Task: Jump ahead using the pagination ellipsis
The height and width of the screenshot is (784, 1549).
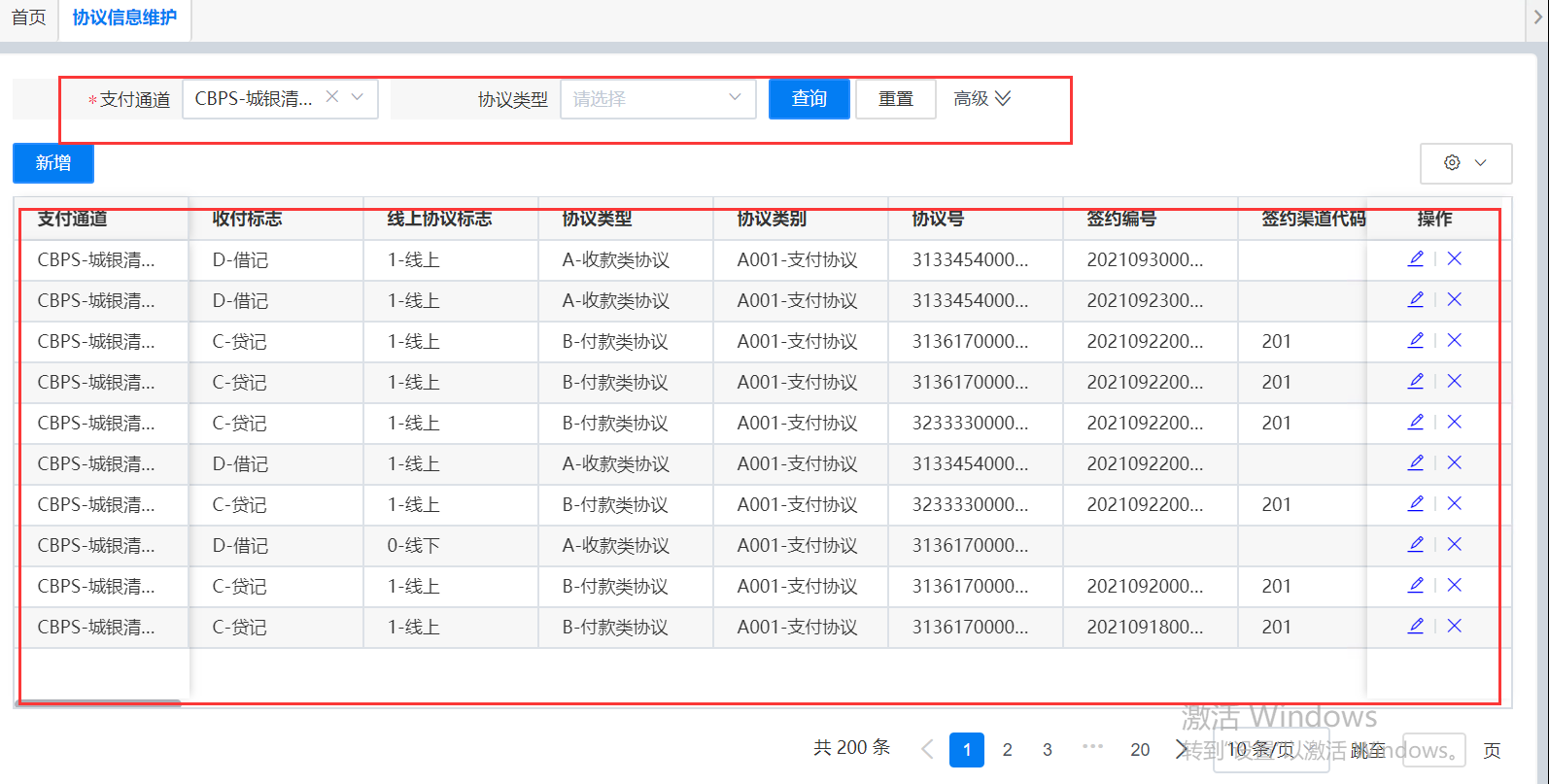Action: (1092, 747)
